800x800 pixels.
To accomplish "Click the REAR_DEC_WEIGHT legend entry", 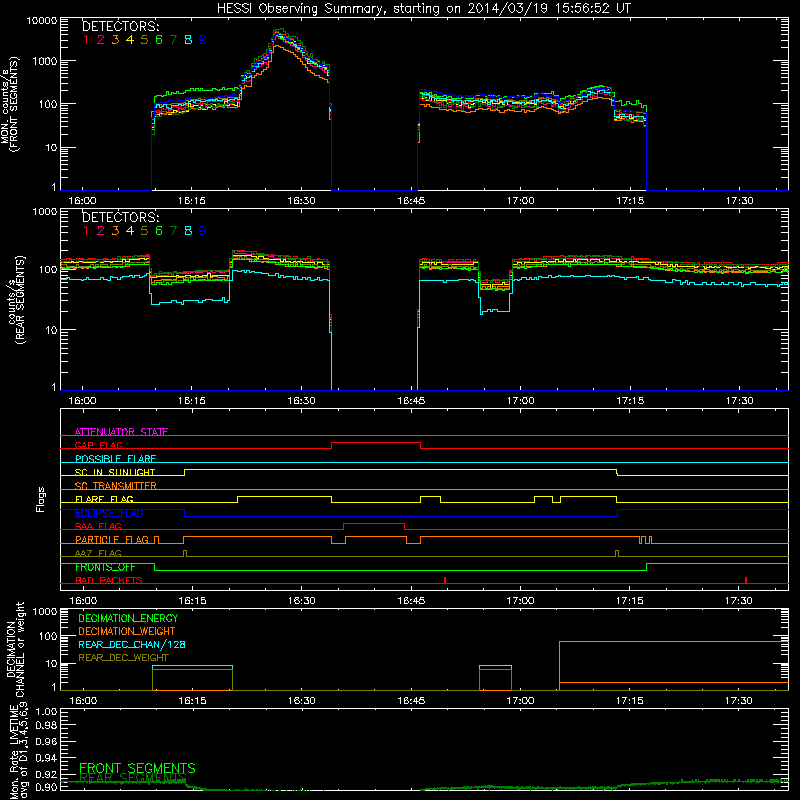I will tap(123, 658).
